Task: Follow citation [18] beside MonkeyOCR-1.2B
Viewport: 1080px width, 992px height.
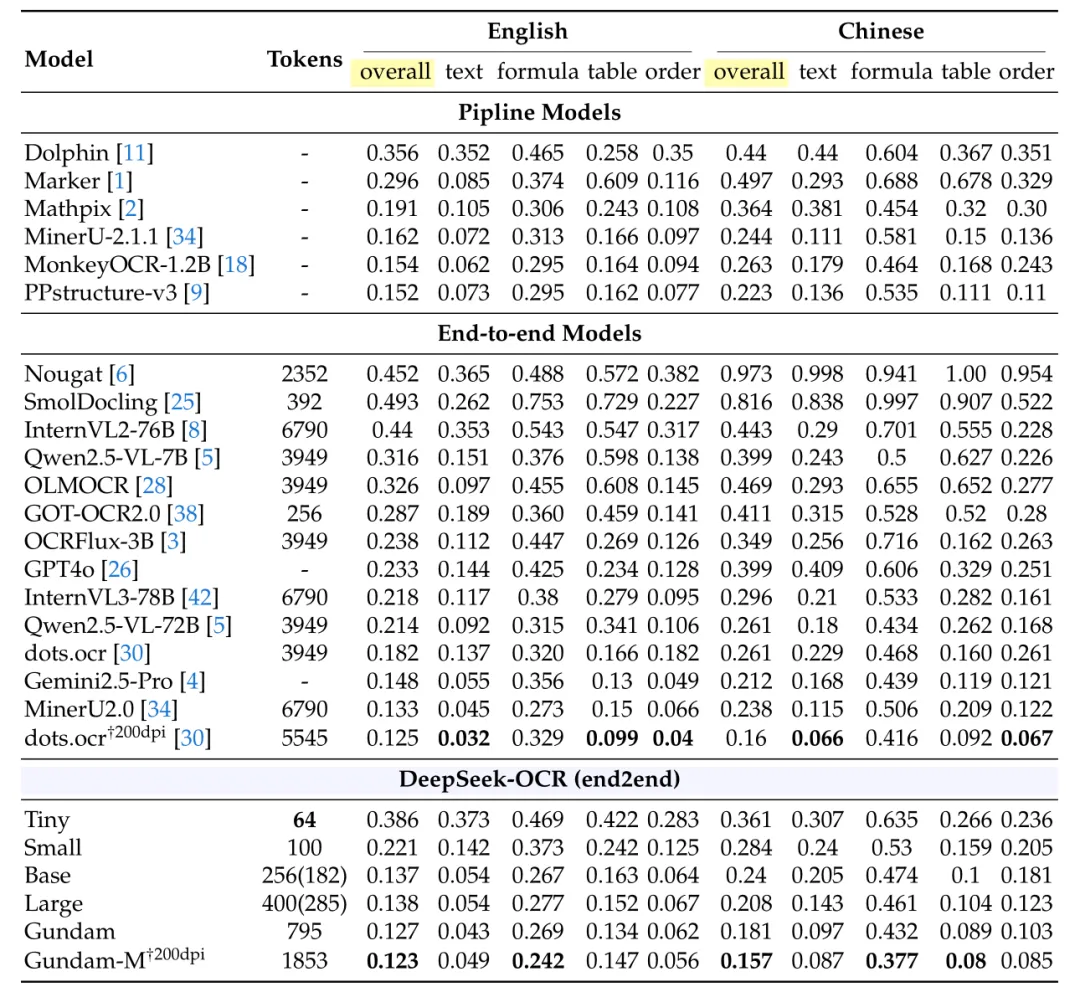Action: coord(236,265)
